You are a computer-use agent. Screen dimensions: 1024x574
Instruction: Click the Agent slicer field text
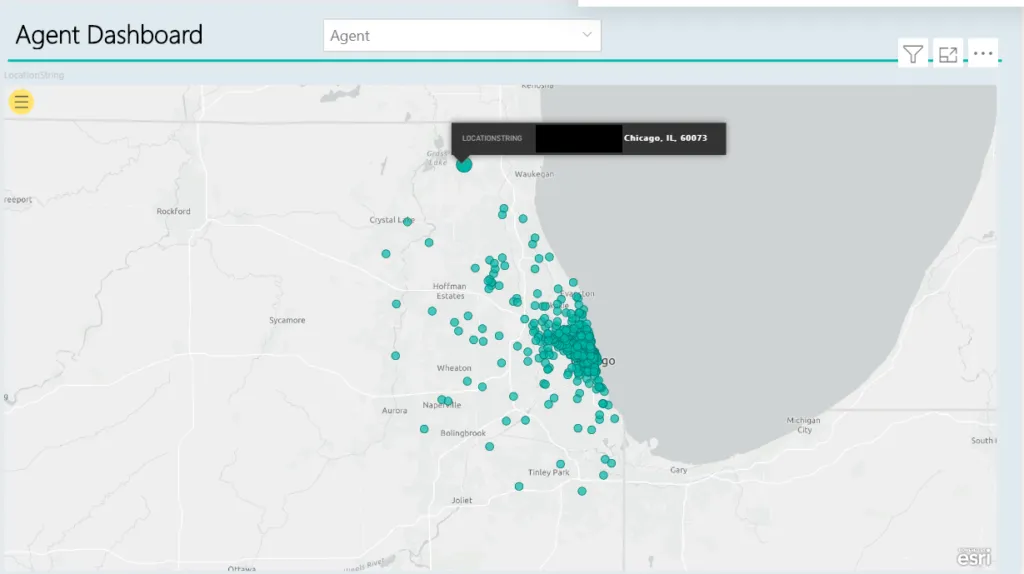click(350, 36)
